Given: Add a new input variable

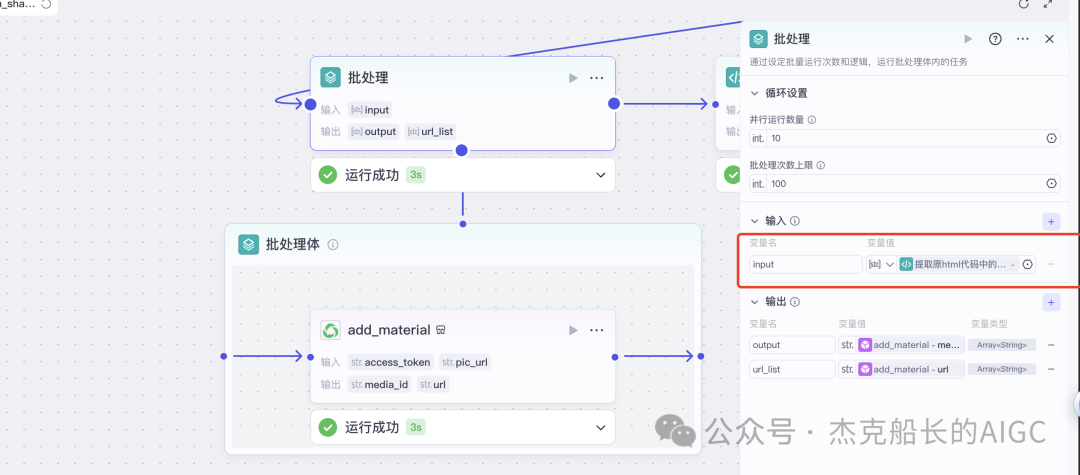Looking at the screenshot, I should (1051, 222).
